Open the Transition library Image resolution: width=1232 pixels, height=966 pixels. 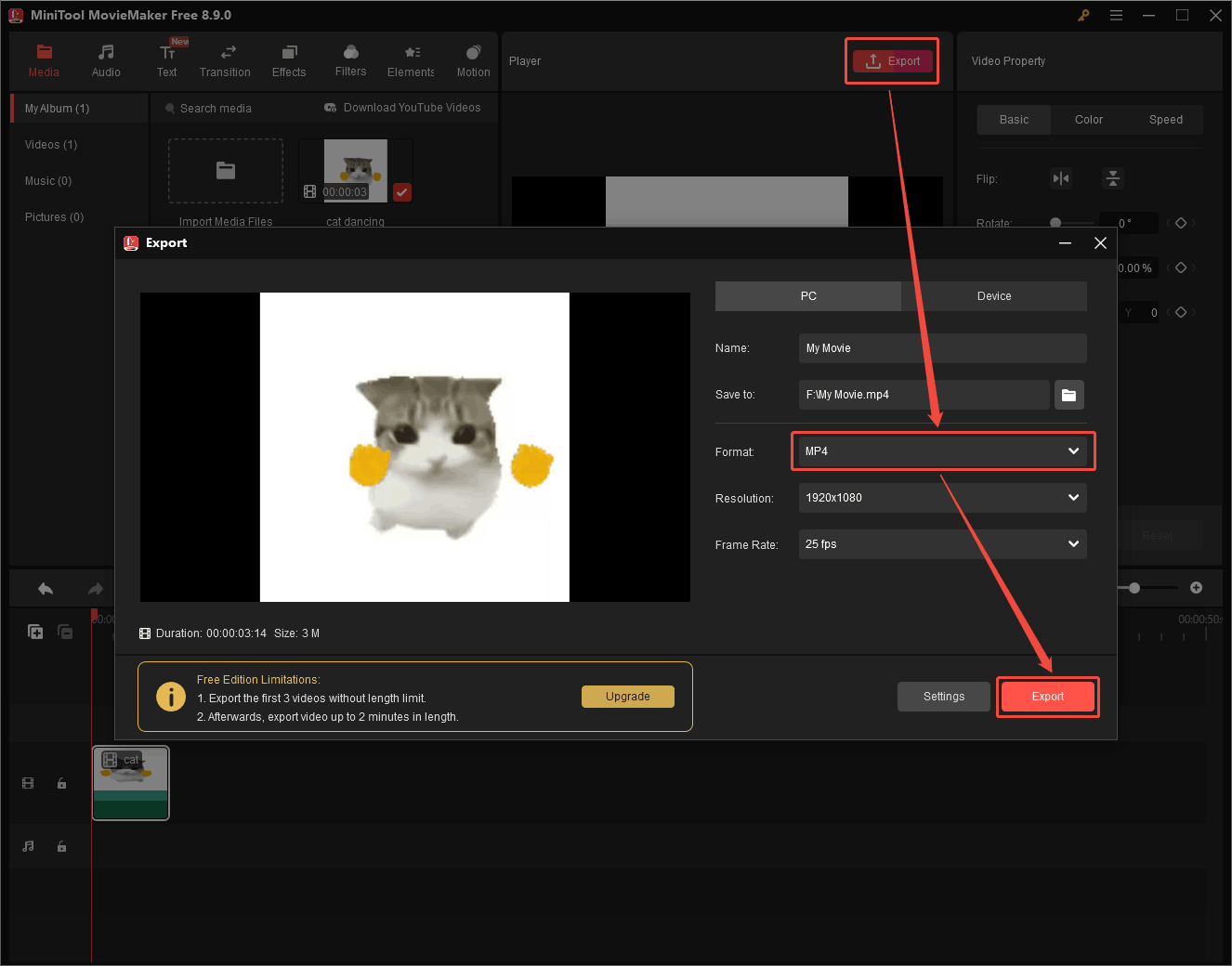[x=225, y=61]
